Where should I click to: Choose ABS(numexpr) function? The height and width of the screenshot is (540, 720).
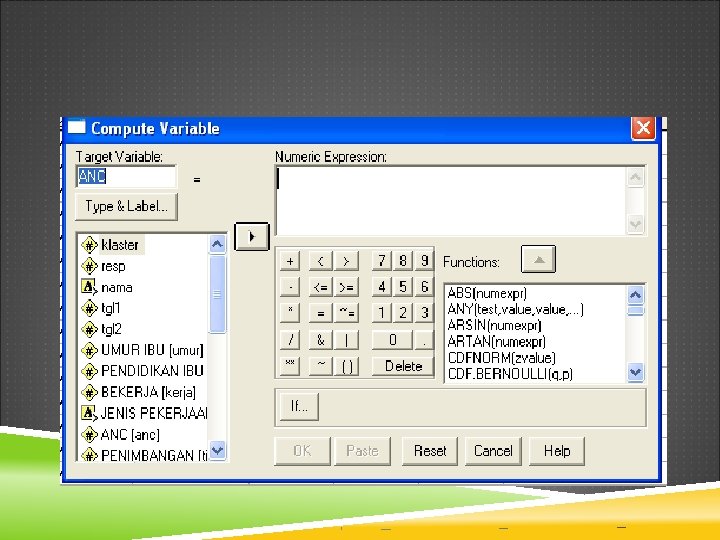pyautogui.click(x=487, y=293)
